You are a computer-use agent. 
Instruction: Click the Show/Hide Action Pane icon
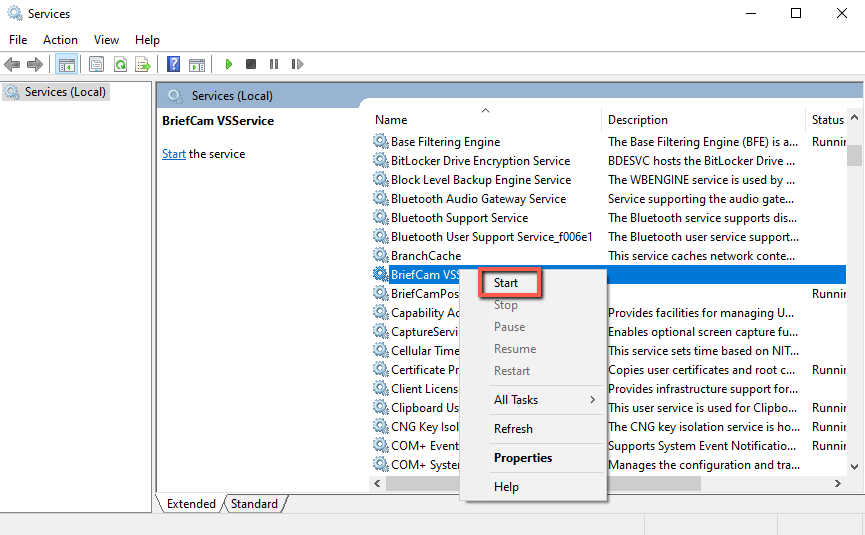tap(197, 65)
